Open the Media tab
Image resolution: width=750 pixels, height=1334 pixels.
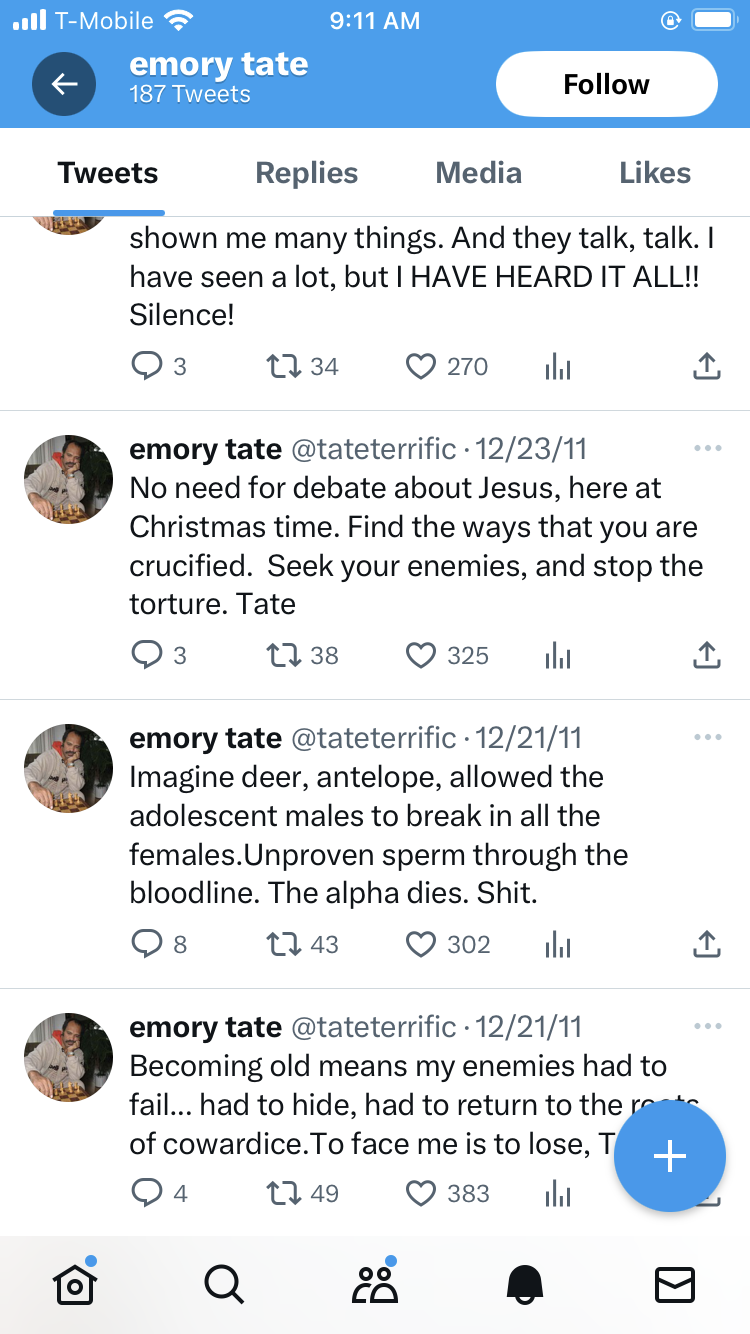[479, 173]
